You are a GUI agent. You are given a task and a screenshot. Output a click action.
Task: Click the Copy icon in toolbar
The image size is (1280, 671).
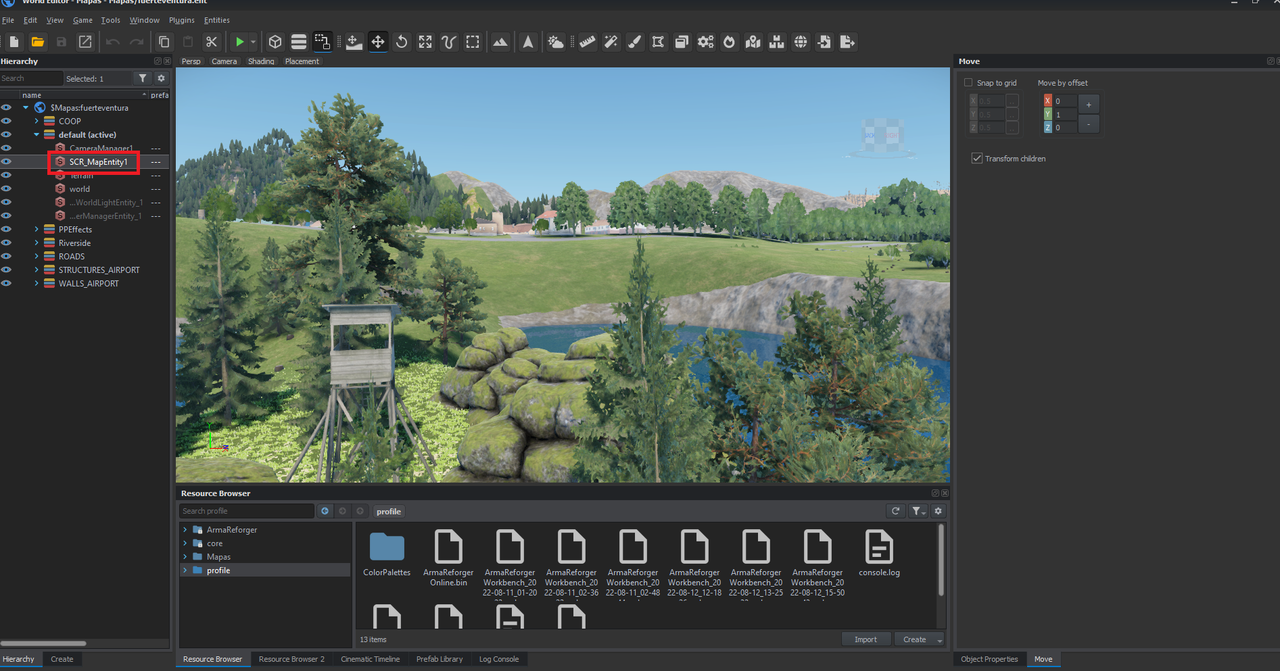(164, 42)
